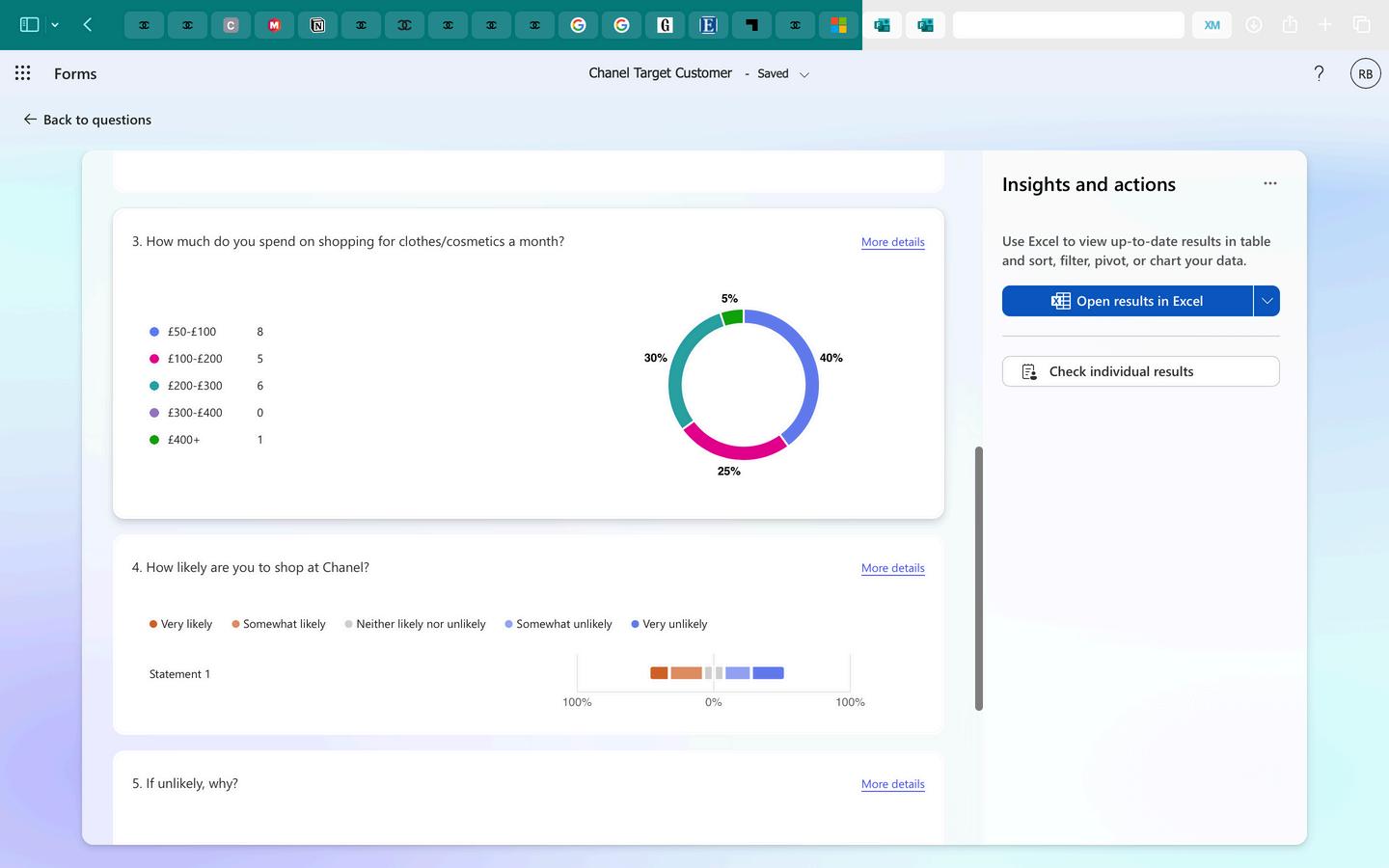Click the question 3 spending title
This screenshot has height=868, width=1389.
(x=348, y=241)
